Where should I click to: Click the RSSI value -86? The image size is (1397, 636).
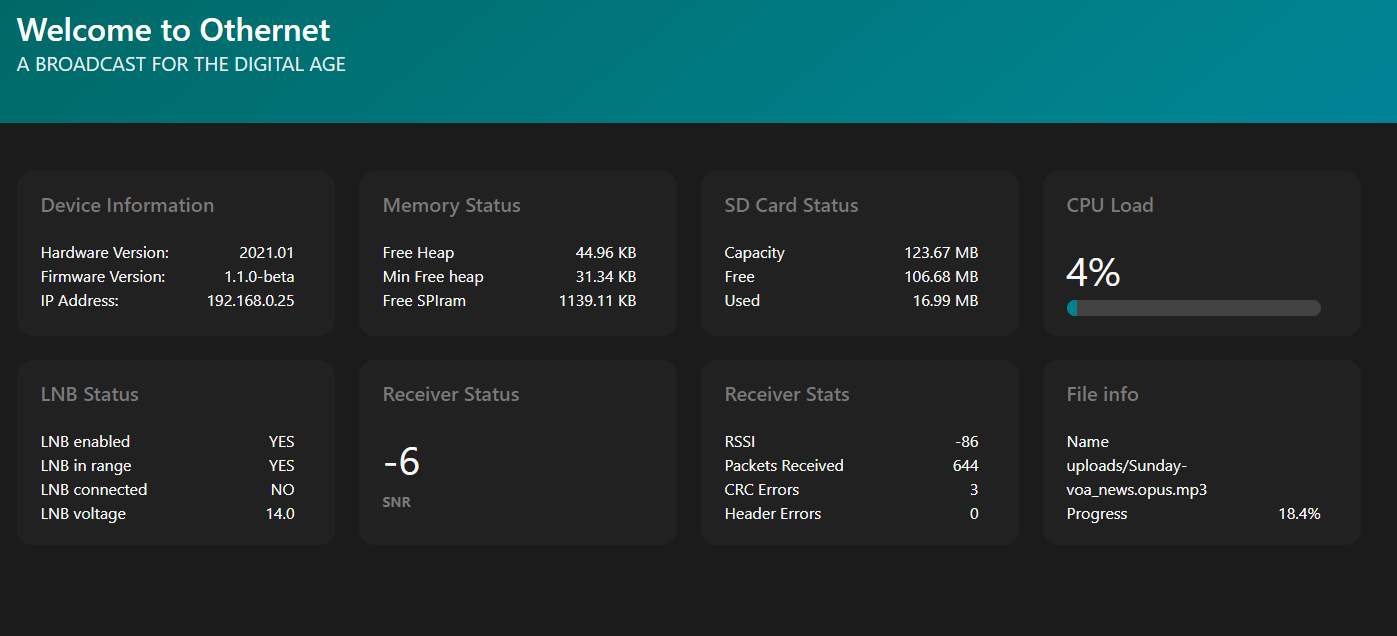coord(967,442)
